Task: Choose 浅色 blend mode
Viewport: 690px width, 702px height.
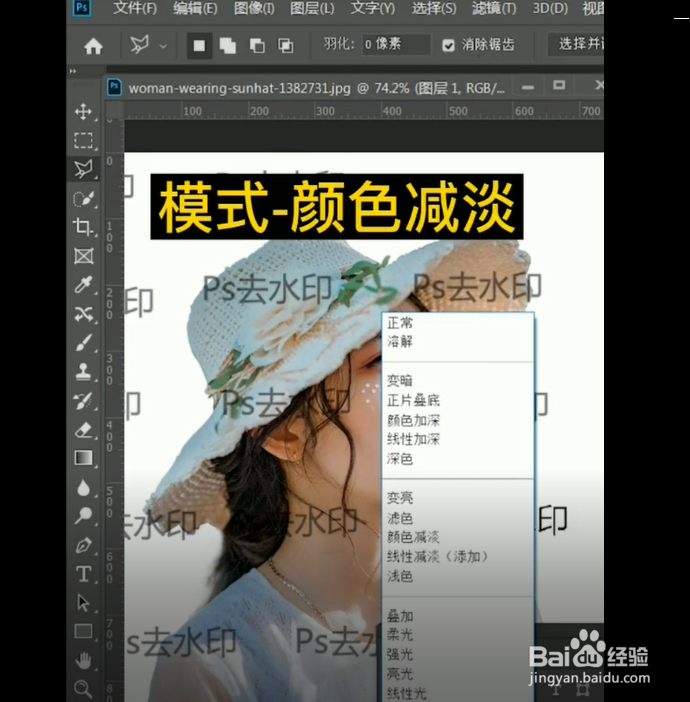Action: pos(400,576)
